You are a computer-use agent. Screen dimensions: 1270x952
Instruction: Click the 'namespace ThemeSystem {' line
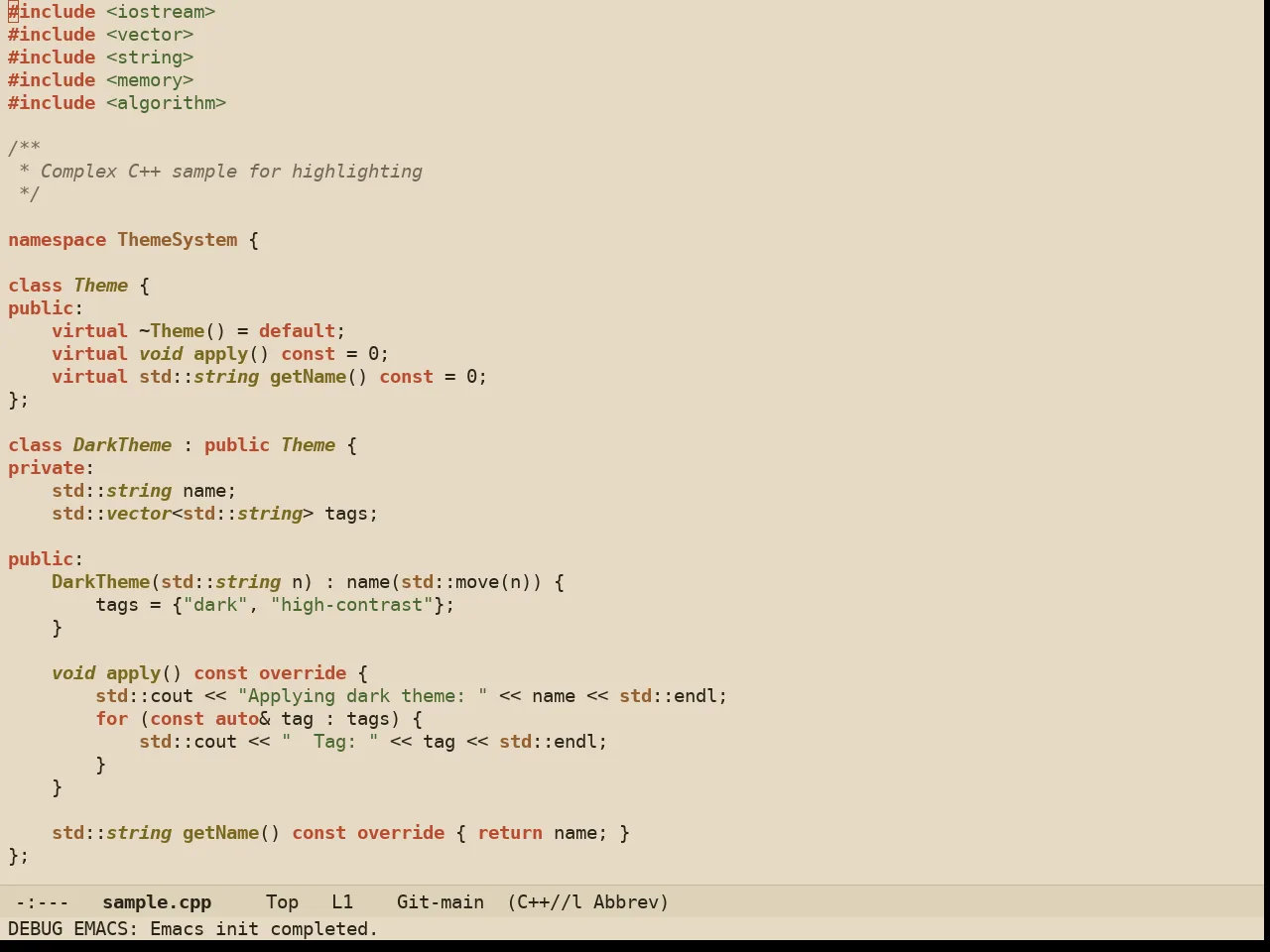134,240
